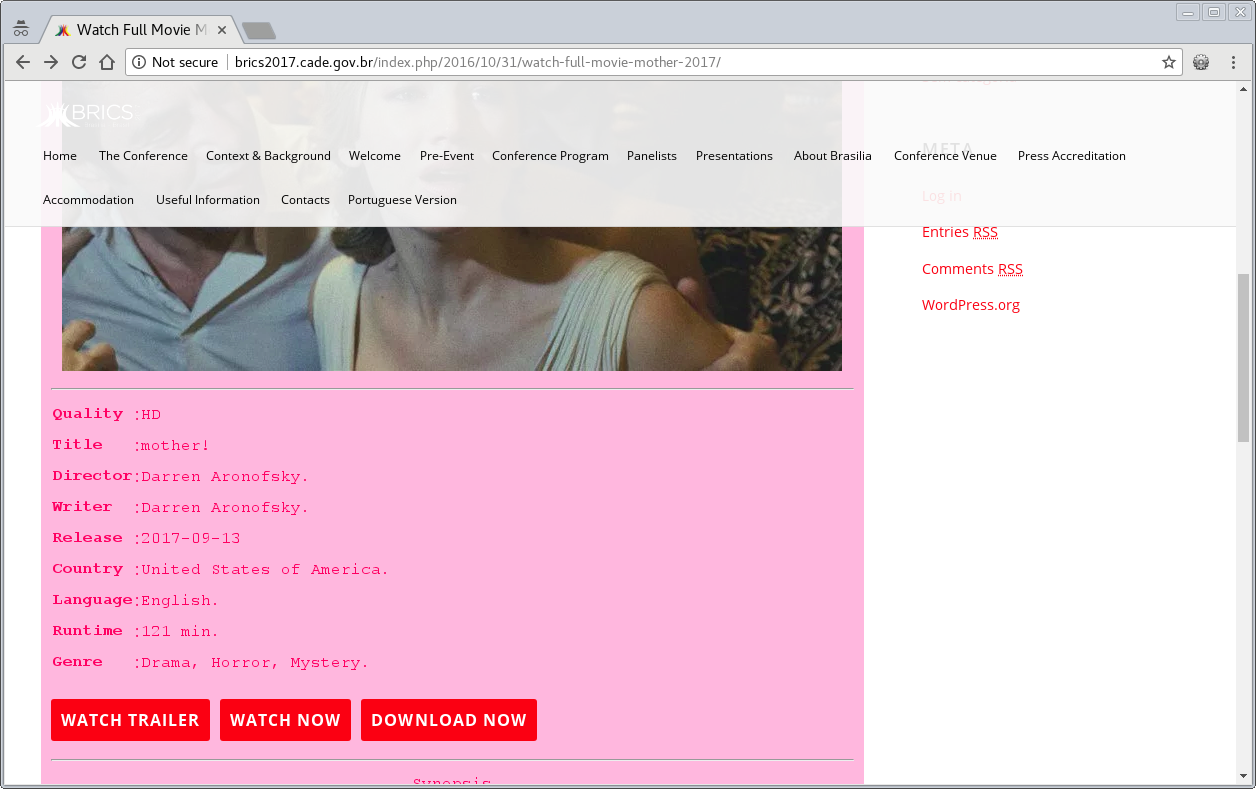Viewport: 1256px width, 789px height.
Task: Click the BRICS logo
Action: pos(86,114)
